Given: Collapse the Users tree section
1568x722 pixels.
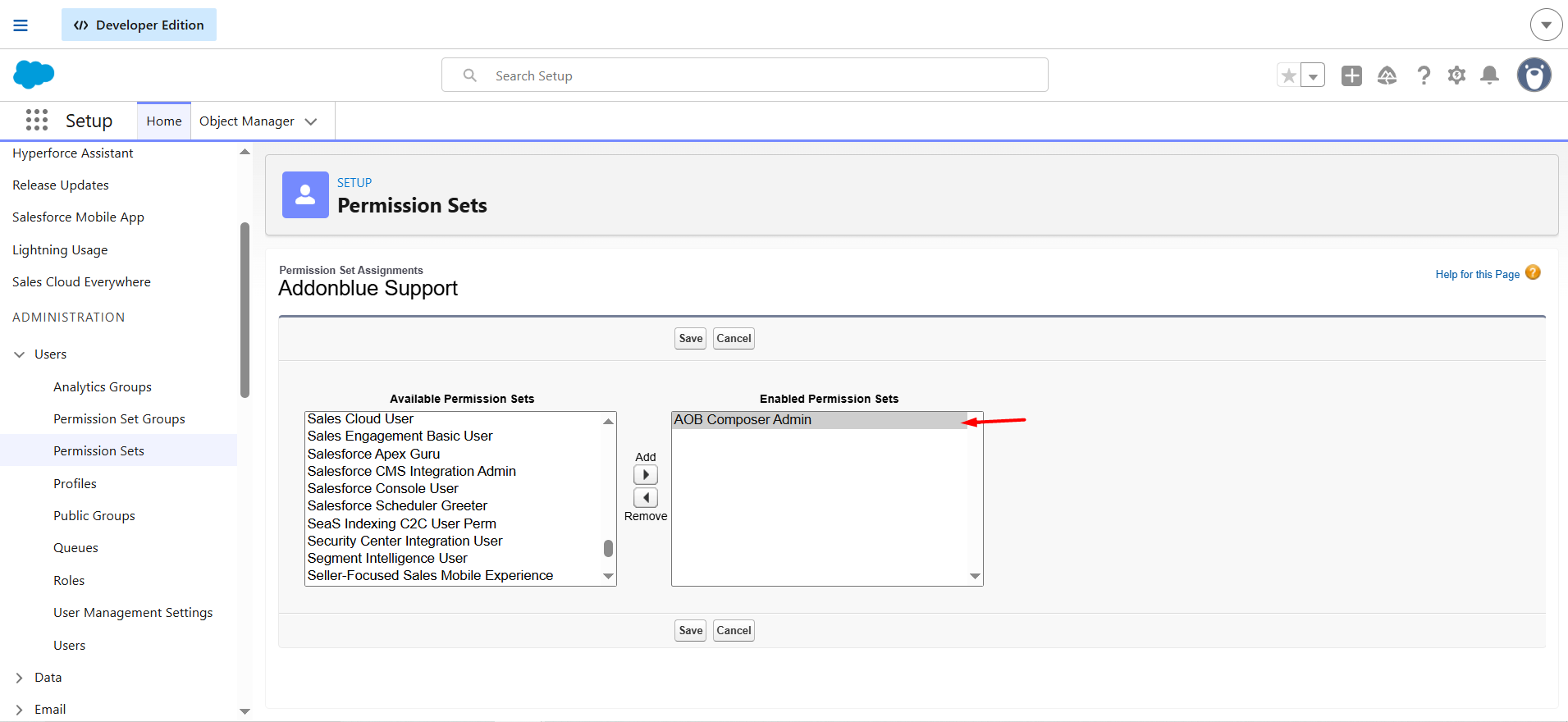Looking at the screenshot, I should coord(20,354).
